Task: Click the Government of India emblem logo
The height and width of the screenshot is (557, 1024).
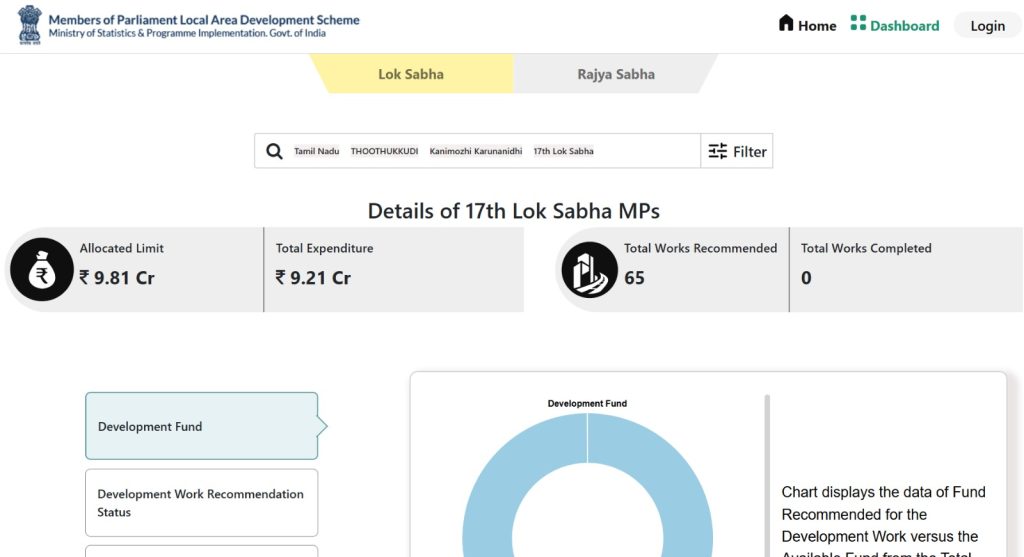Action: pyautogui.click(x=30, y=25)
